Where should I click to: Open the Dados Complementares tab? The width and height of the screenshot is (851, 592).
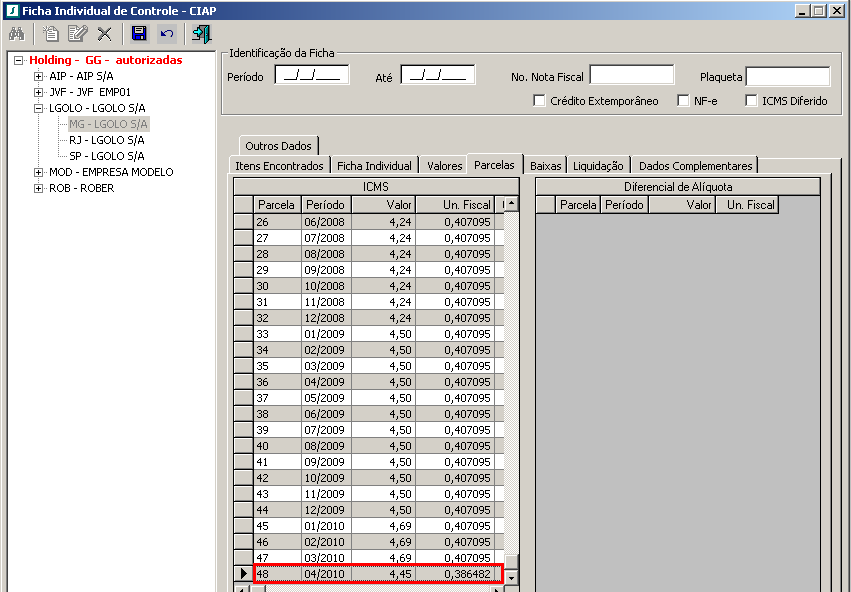click(x=695, y=166)
